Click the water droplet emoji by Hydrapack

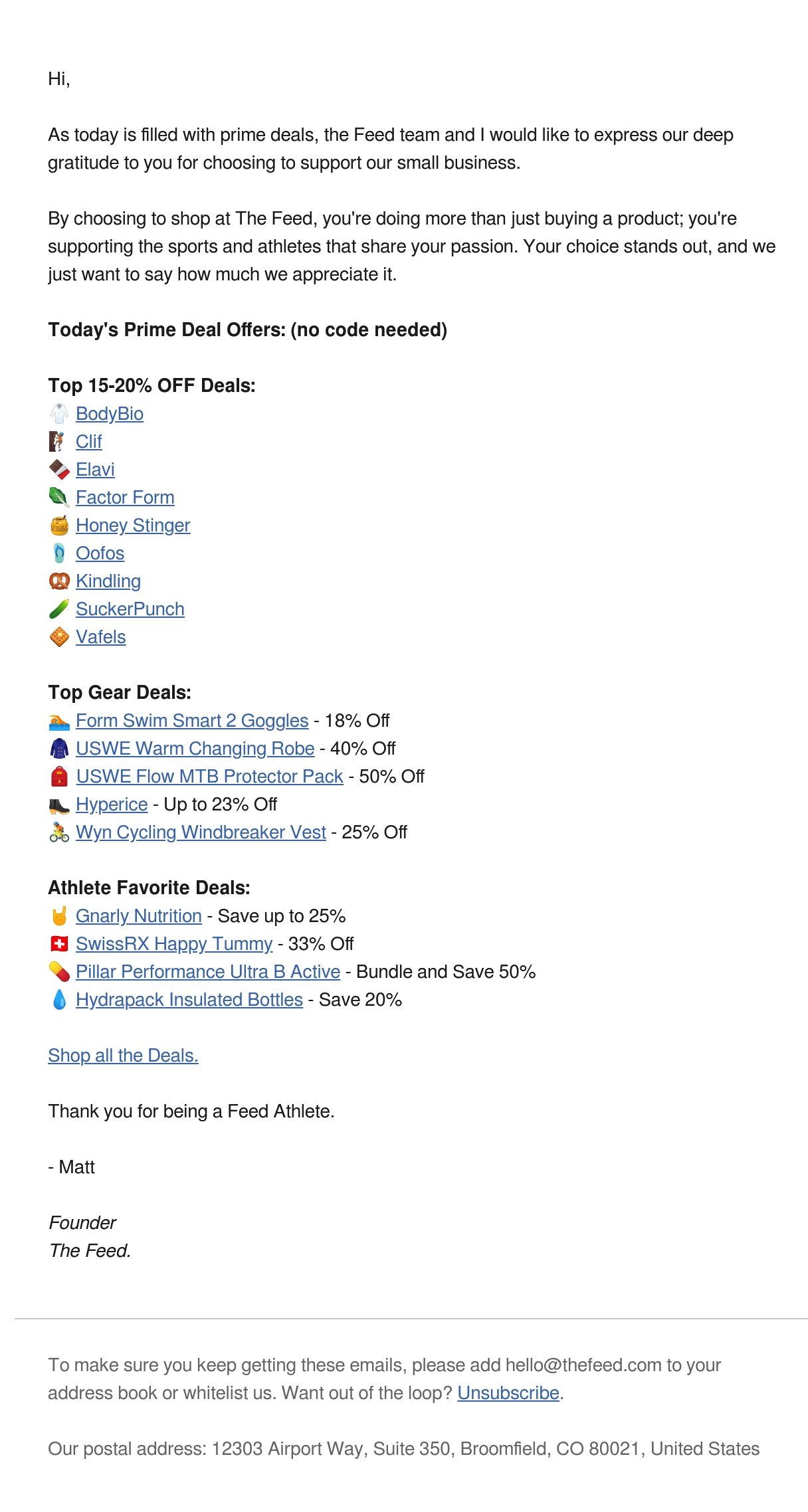59,1000
